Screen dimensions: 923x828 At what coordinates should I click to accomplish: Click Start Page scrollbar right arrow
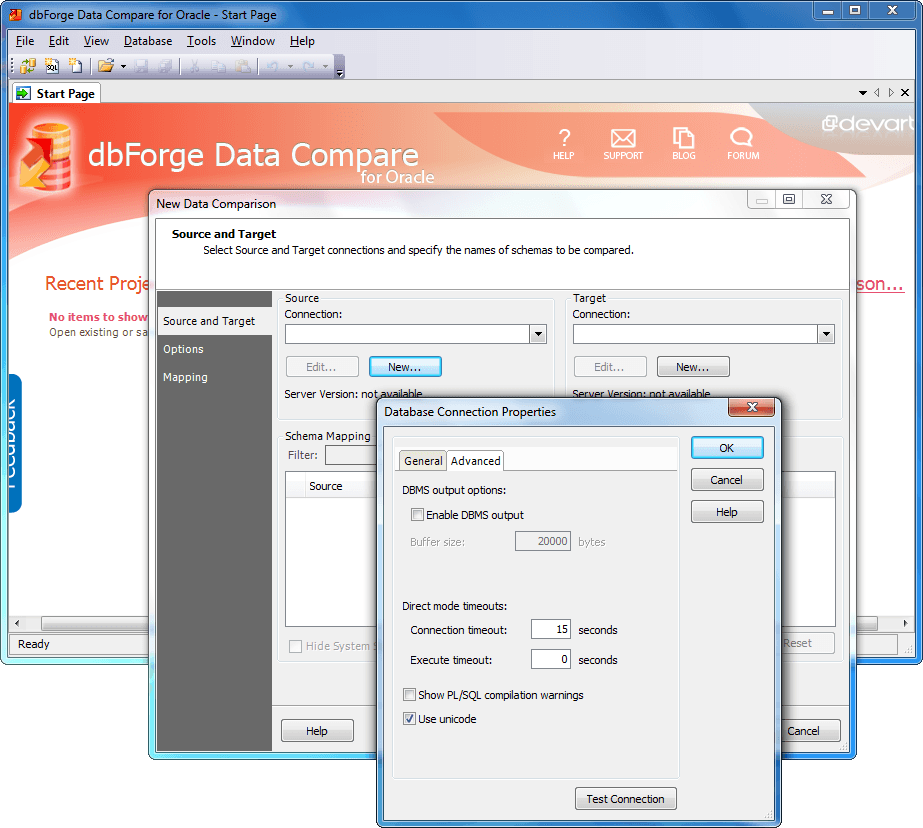pos(905,623)
